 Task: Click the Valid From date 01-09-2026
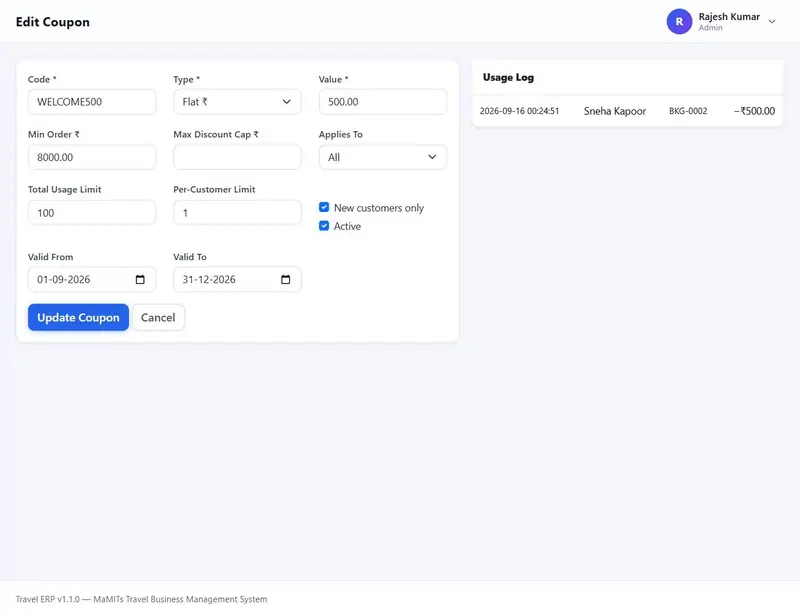click(64, 279)
